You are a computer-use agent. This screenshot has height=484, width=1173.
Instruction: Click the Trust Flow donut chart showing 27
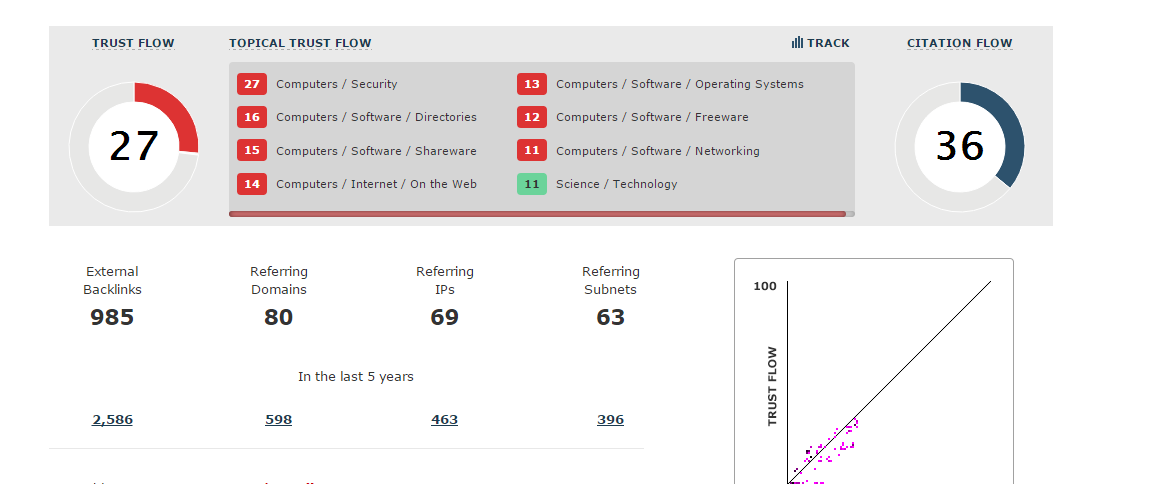point(134,147)
